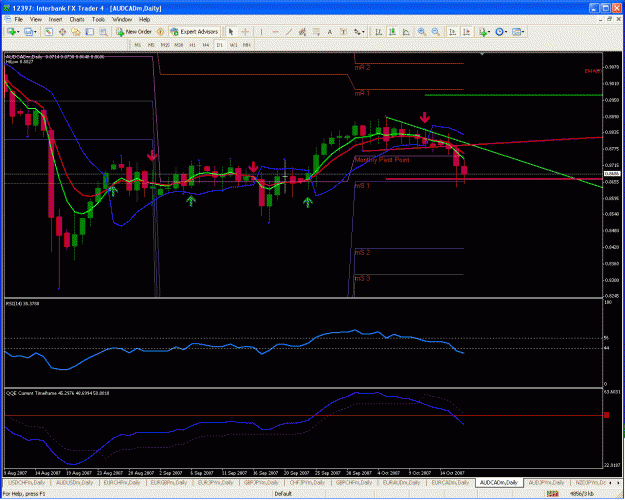Open the Data Window crosshair-target icon
The image size is (625, 500).
(63, 32)
